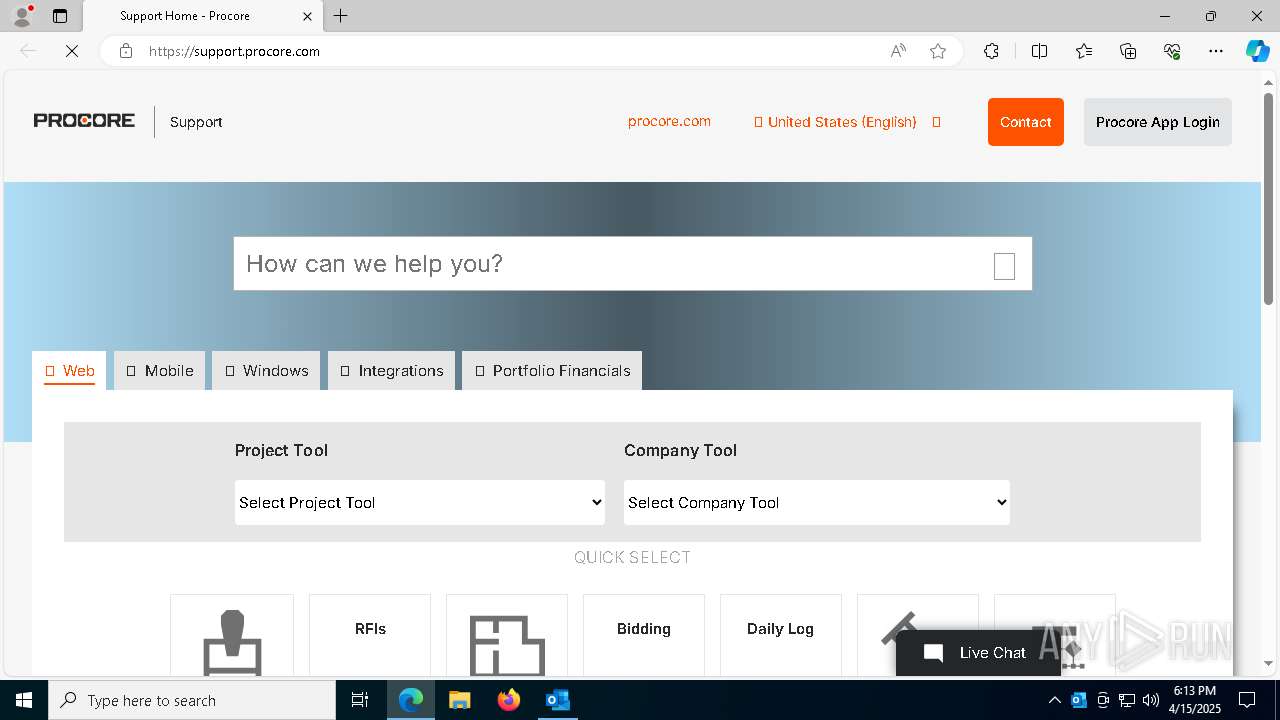Open the browser profile icon
The image size is (1280, 720).
coord(22,16)
